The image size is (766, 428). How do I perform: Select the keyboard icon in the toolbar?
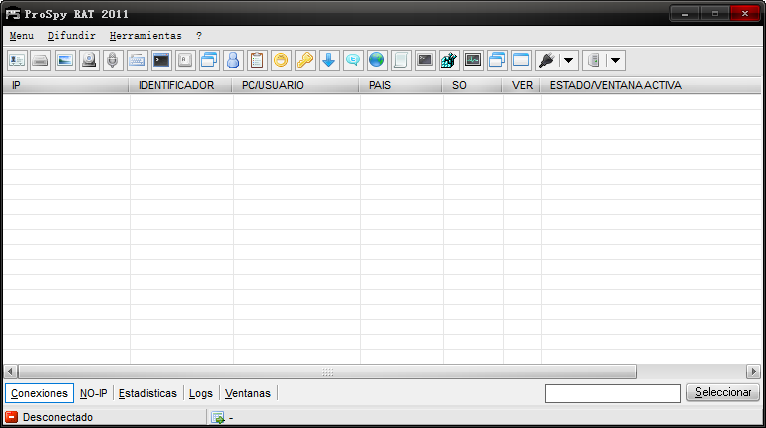[137, 60]
